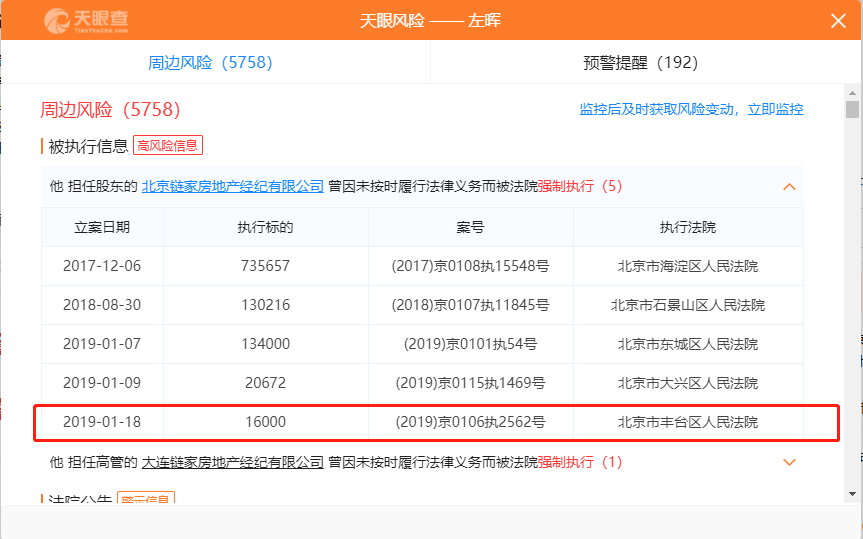Expand the 大连链家 enforcement records section

pos(789,462)
